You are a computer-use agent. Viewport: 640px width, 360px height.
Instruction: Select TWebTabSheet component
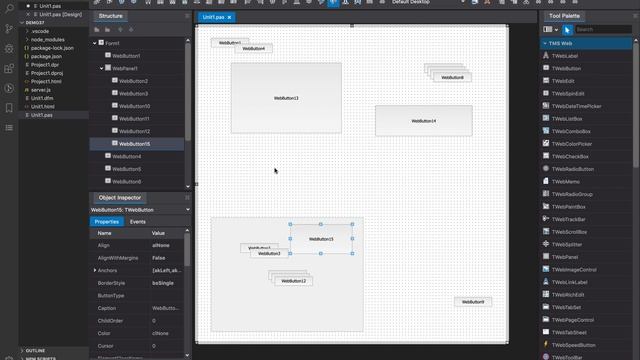point(569,333)
